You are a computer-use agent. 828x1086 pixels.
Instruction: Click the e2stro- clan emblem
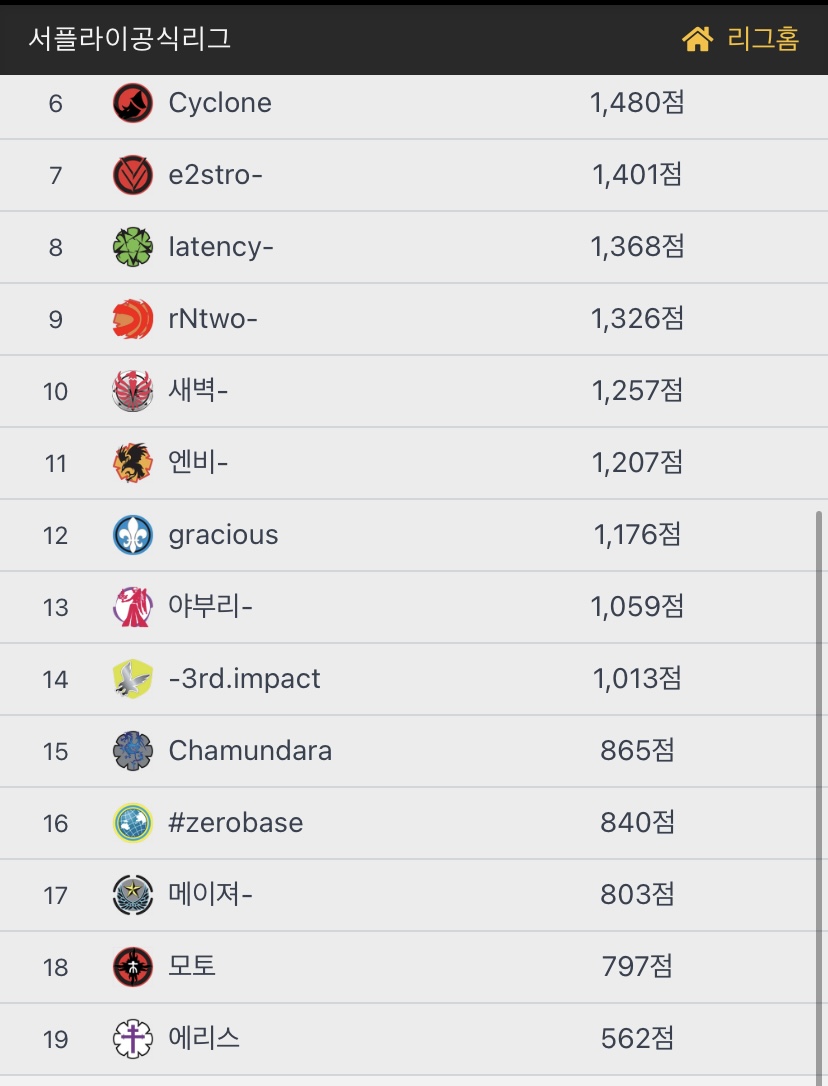point(133,175)
